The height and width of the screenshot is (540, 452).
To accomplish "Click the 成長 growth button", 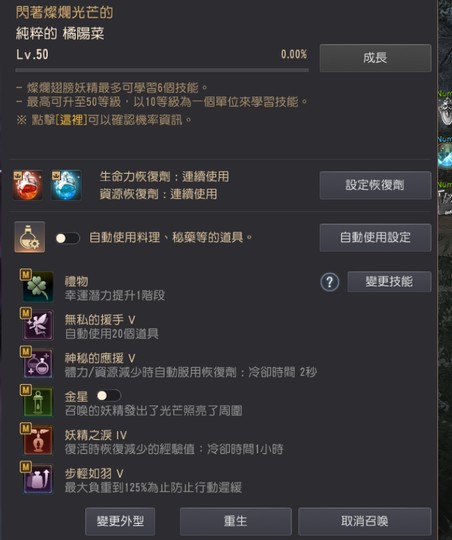I will coord(375,58).
